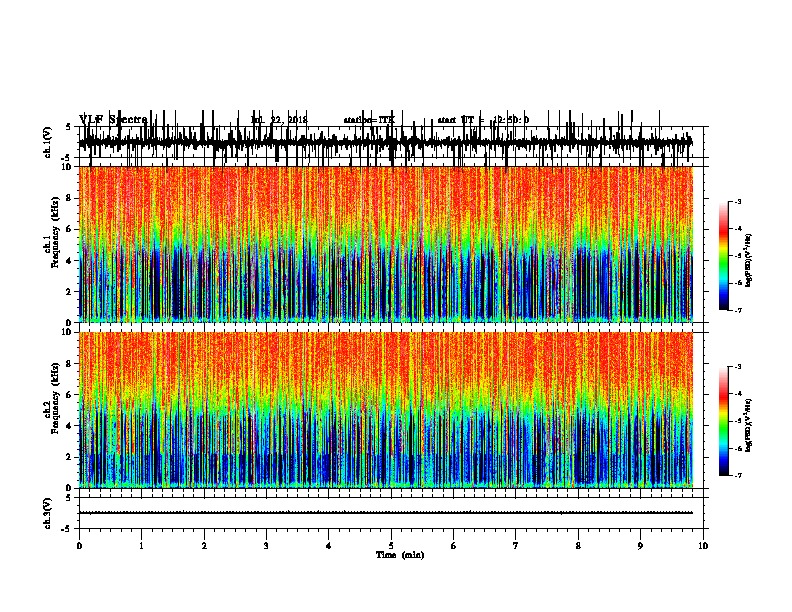Click the ch.2 color bar log(PSD) label
The image size is (792, 612).
click(x=749, y=425)
